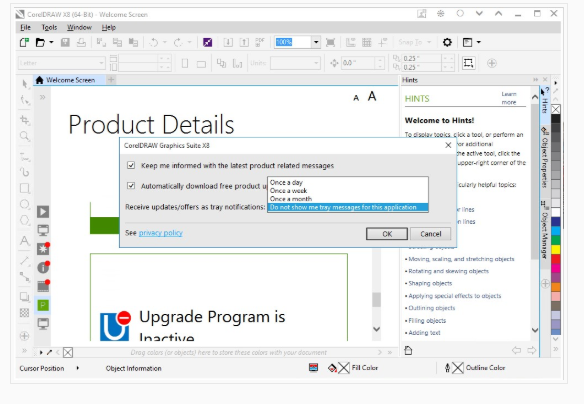Image resolution: width=584 pixels, height=404 pixels.
Task: Click the Redo arrow icon
Action: point(178,42)
